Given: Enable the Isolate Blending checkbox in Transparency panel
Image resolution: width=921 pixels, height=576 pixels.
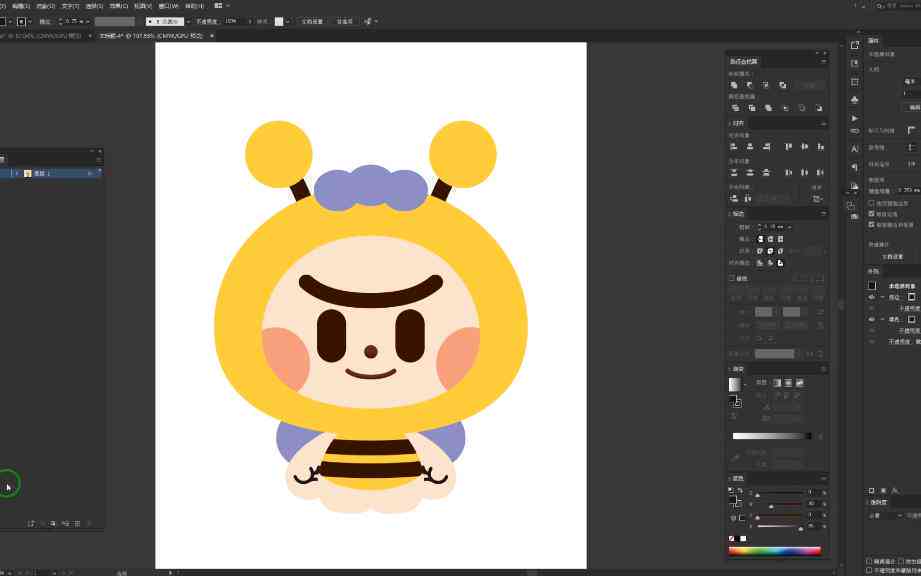Looking at the screenshot, I should coord(869,561).
